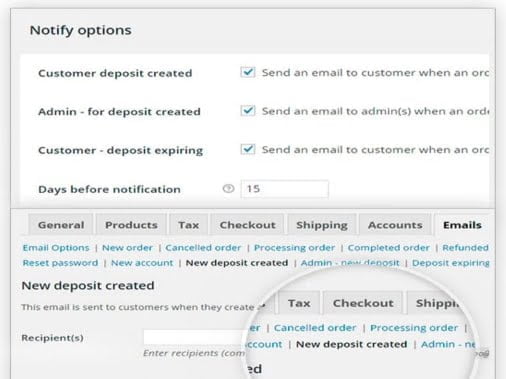Viewport: 506px width, 379px height.
Task: Switch to the Products tab
Action: [131, 225]
